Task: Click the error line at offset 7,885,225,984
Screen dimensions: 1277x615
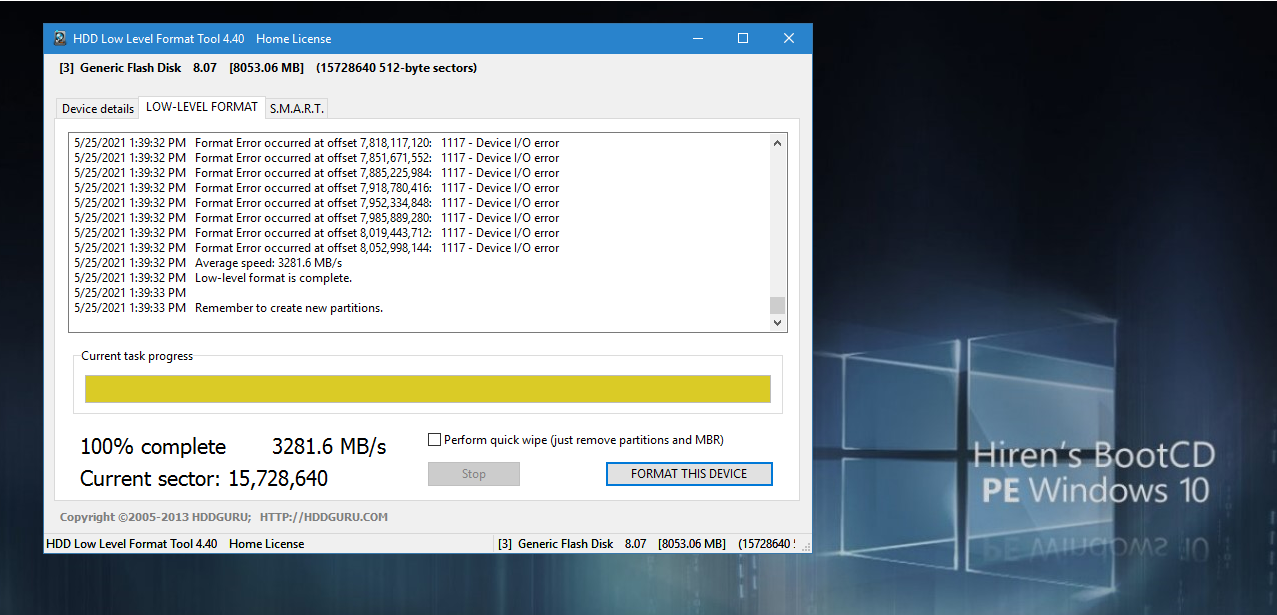Action: click(316, 173)
